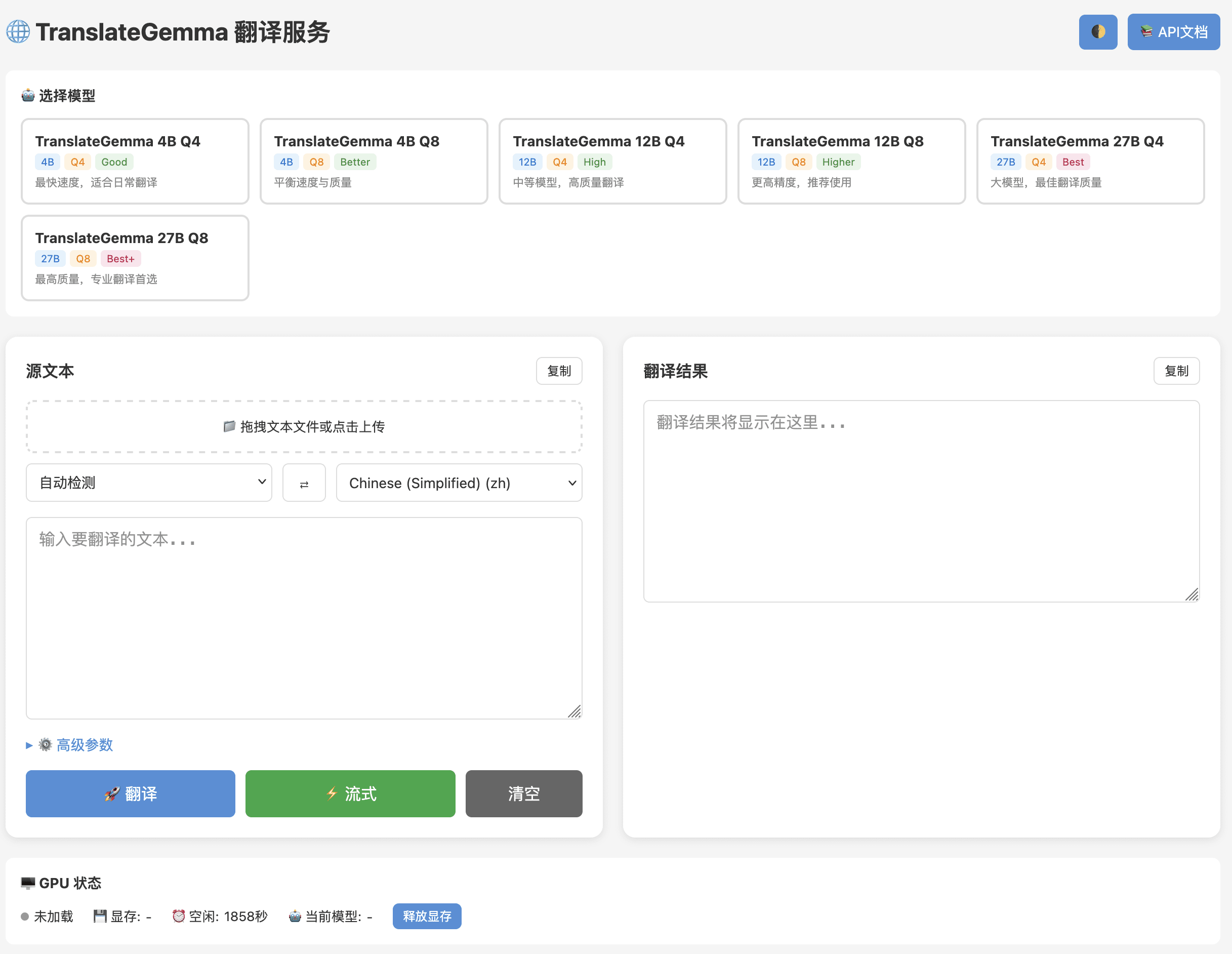Viewport: 1232px width, 954px height.
Task: Click the 'High' badge on 12B Q4
Action: click(595, 162)
